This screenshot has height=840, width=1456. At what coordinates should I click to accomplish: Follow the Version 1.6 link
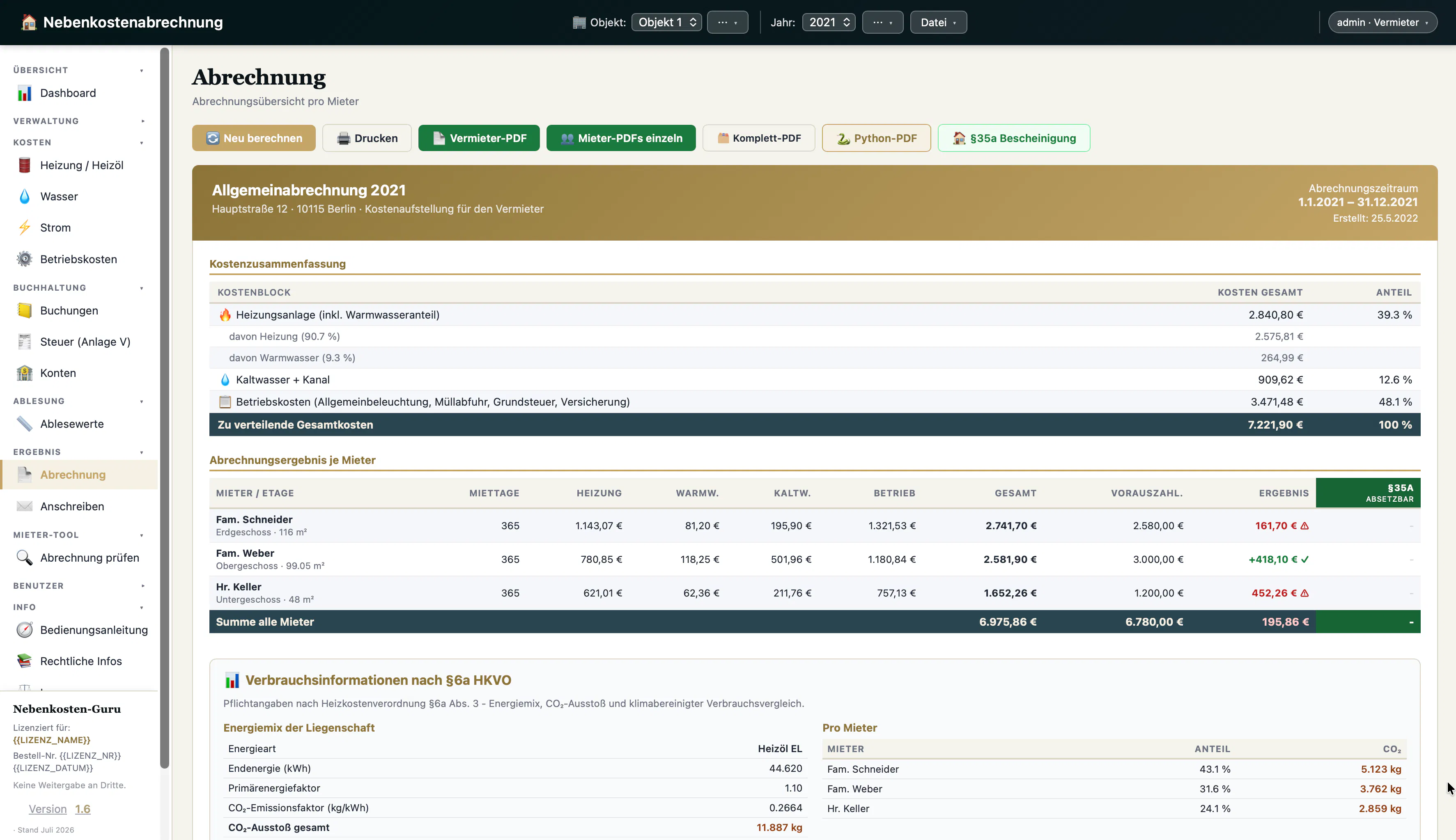(x=60, y=810)
